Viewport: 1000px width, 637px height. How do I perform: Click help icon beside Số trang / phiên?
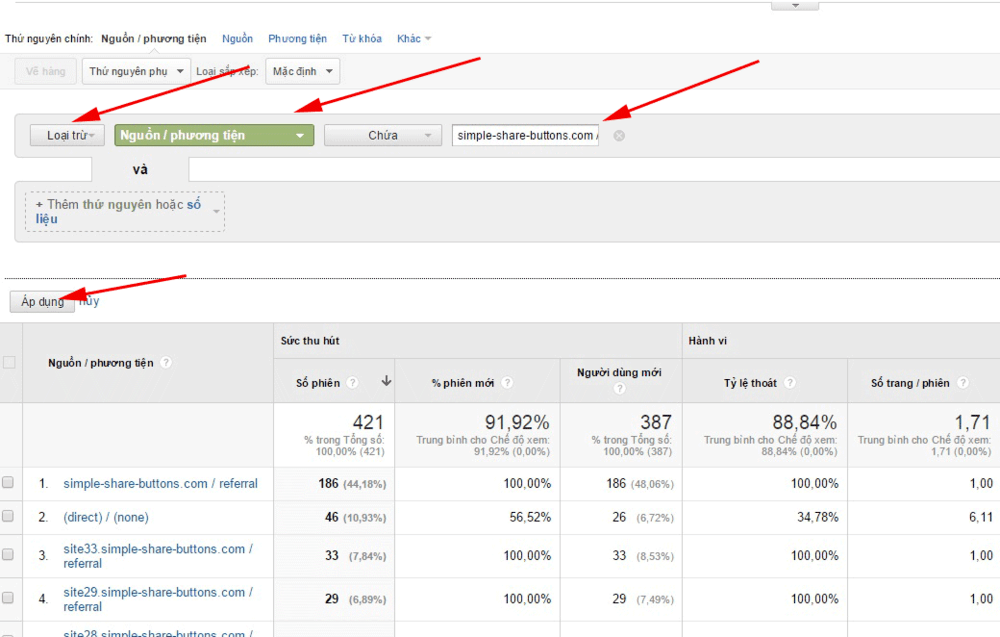(962, 383)
